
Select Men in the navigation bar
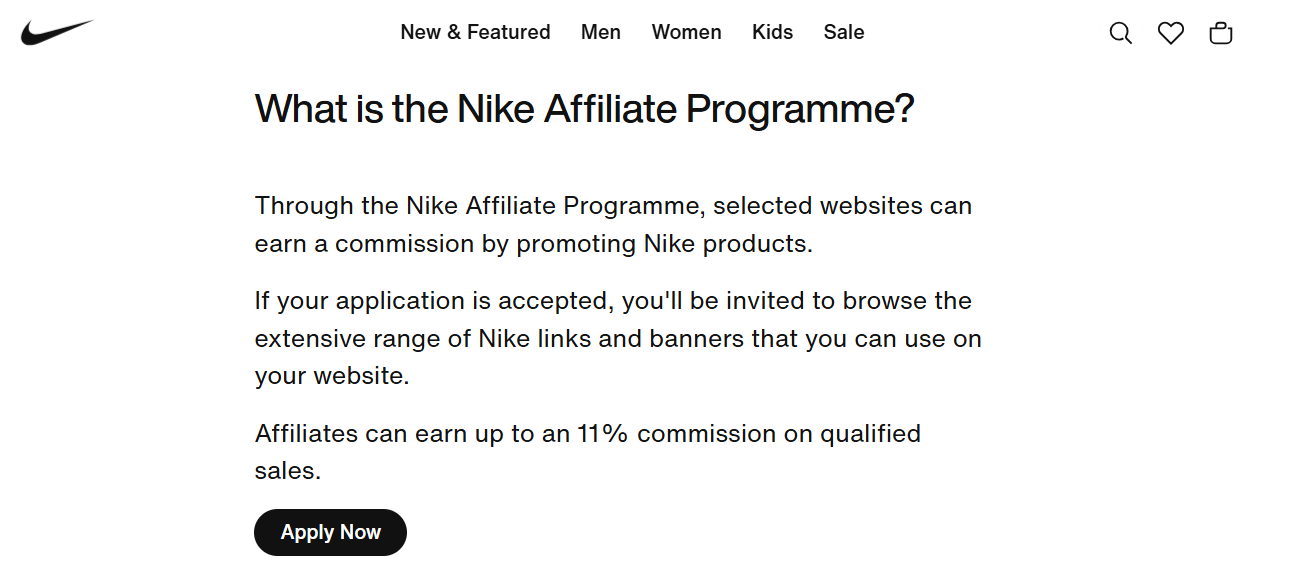601,32
